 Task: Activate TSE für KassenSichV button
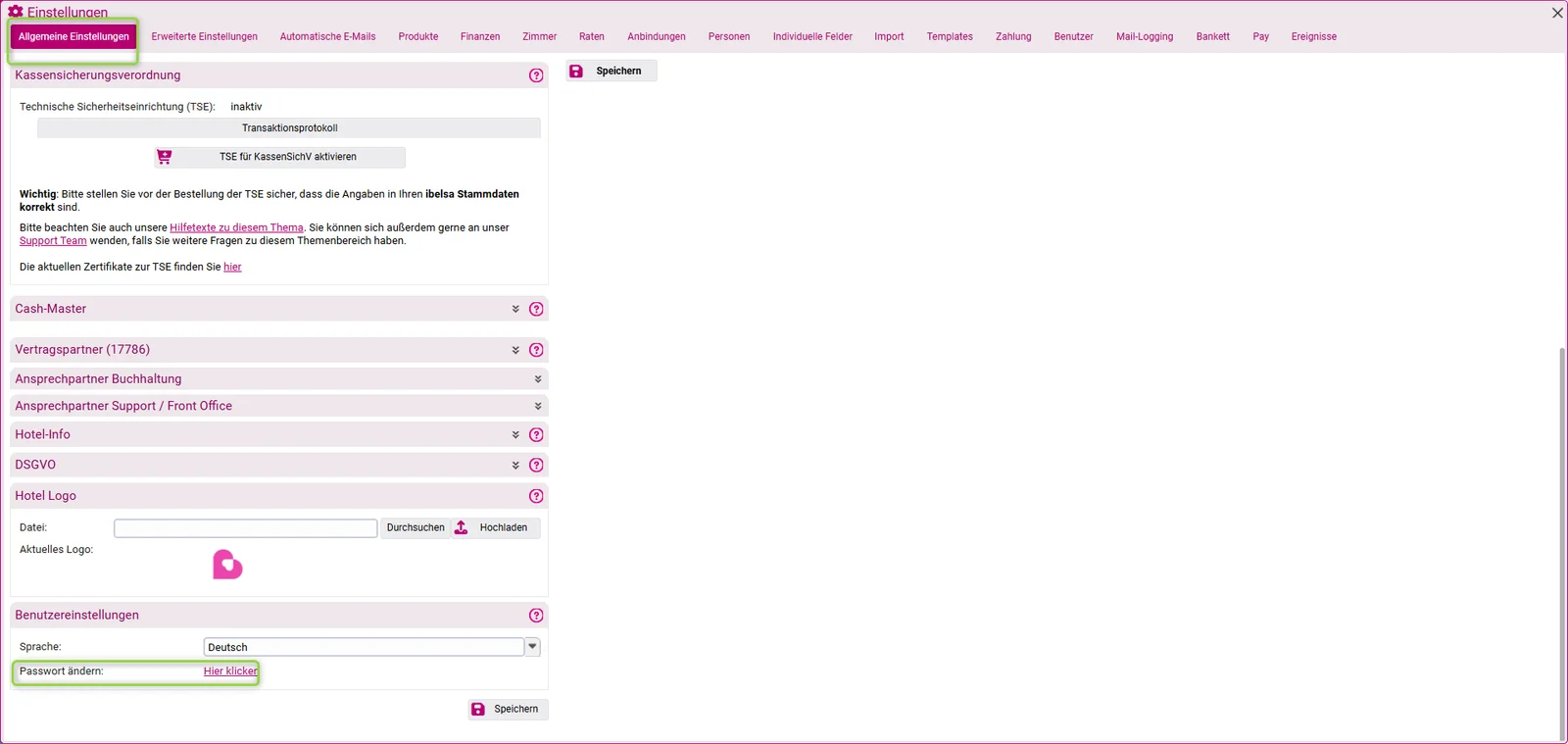[x=280, y=157]
